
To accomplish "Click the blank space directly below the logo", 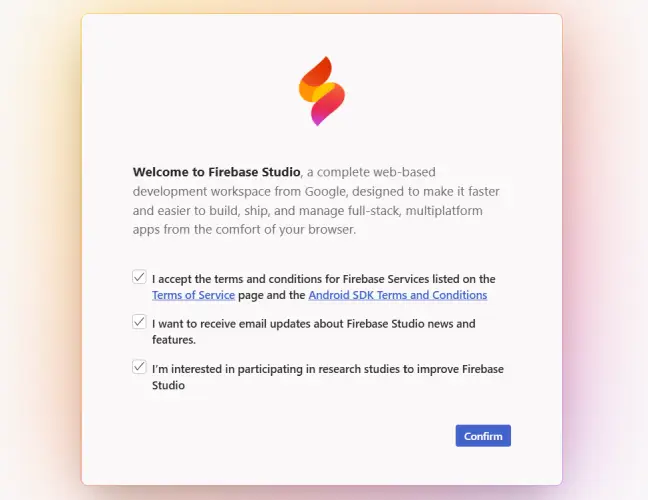I will (x=321, y=142).
